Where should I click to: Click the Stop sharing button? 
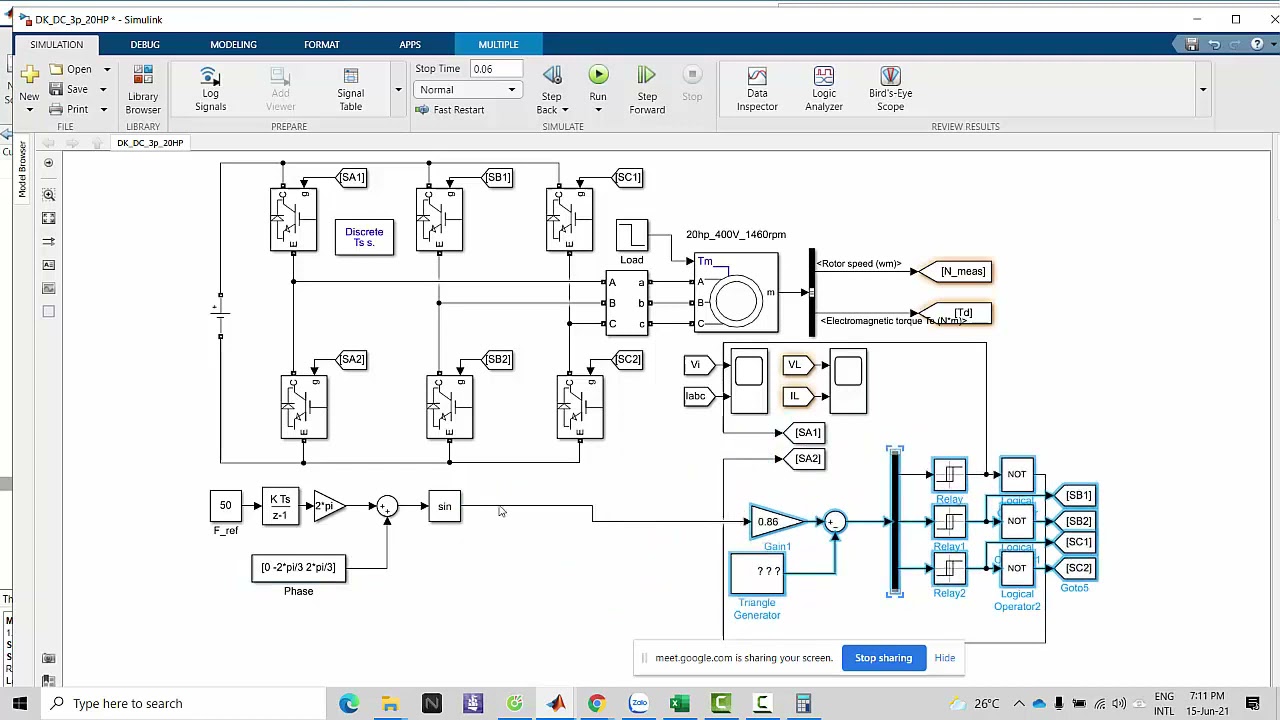click(x=883, y=658)
